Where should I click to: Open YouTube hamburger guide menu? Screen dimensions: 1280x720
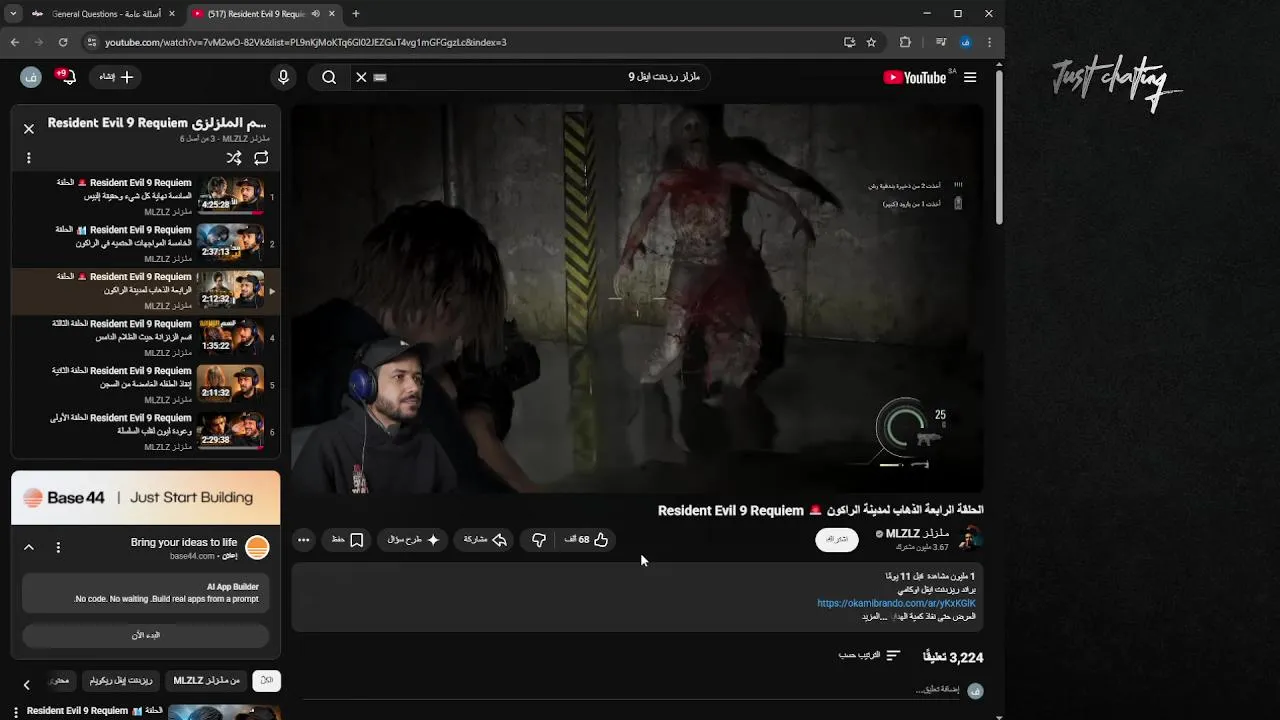(970, 77)
